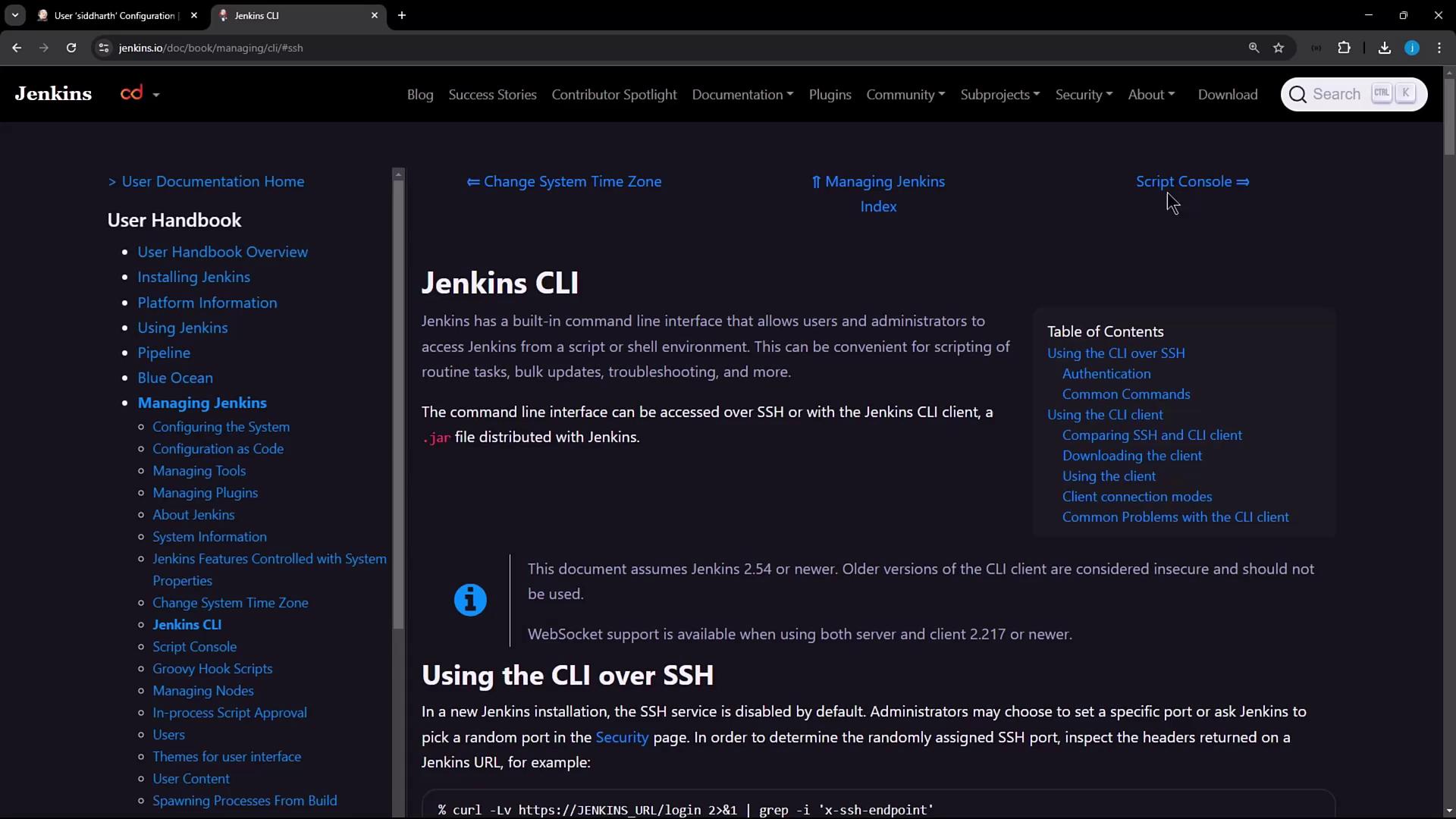1456x819 pixels.
Task: Jump to Common Commands in contents
Action: pos(1126,394)
